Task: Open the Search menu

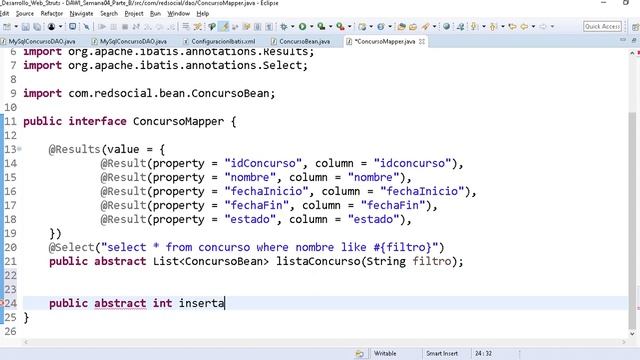Action: (109, 13)
